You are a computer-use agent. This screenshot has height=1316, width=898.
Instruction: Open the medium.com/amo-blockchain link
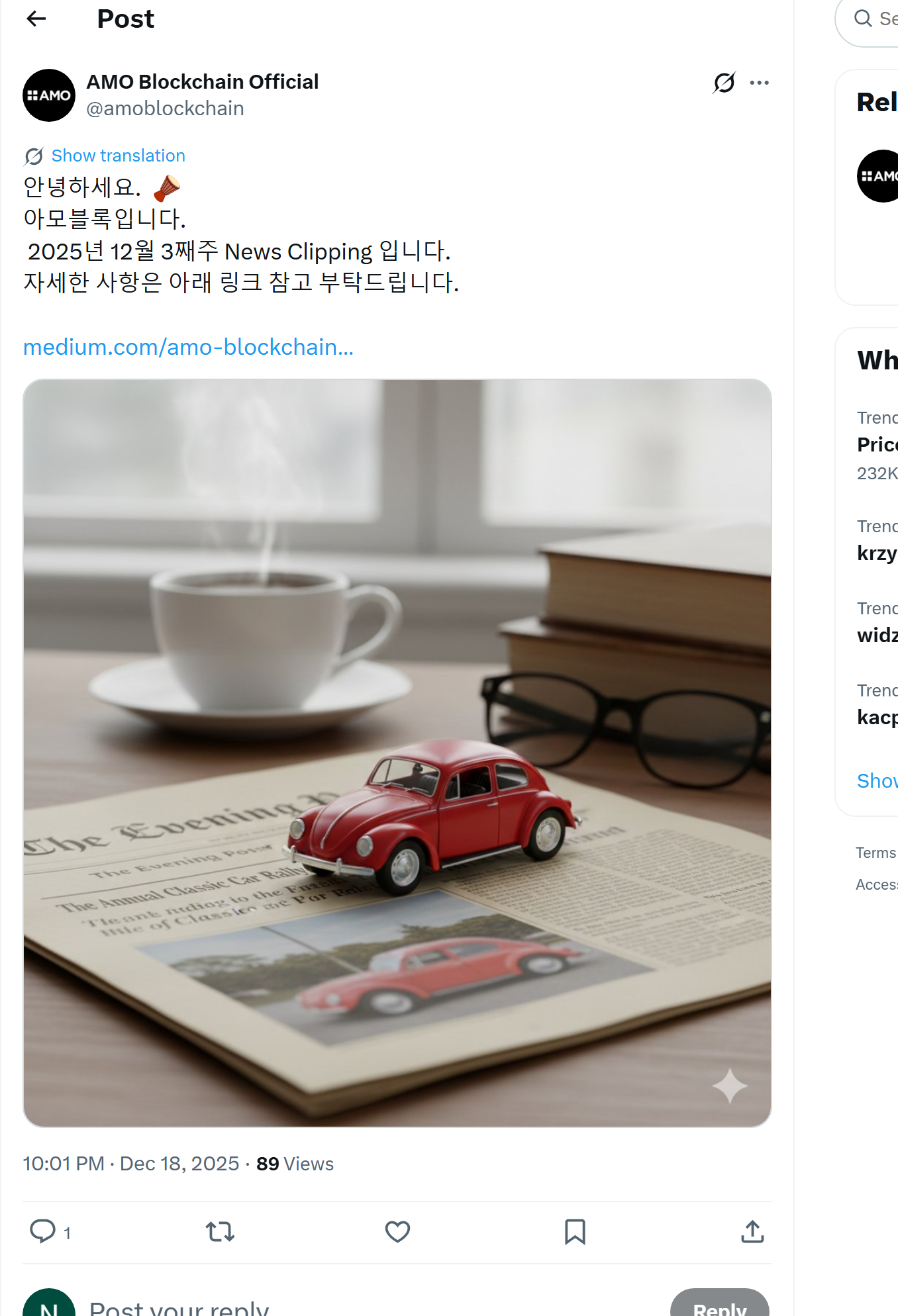188,347
